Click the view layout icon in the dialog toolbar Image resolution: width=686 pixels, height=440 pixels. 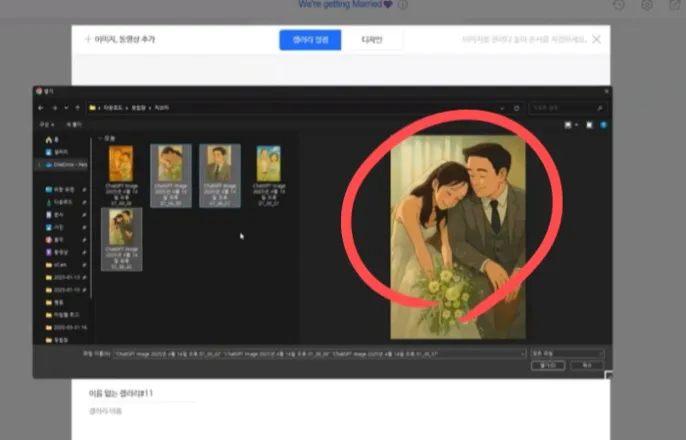pos(568,125)
